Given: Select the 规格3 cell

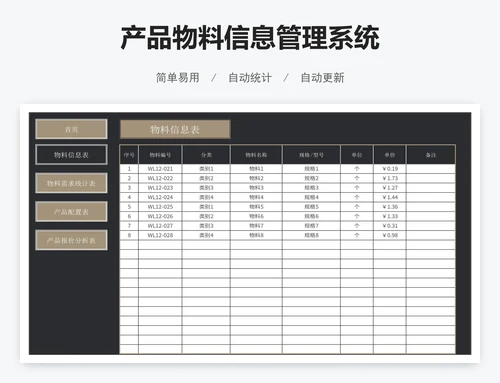Looking at the screenshot, I should (x=311, y=188).
